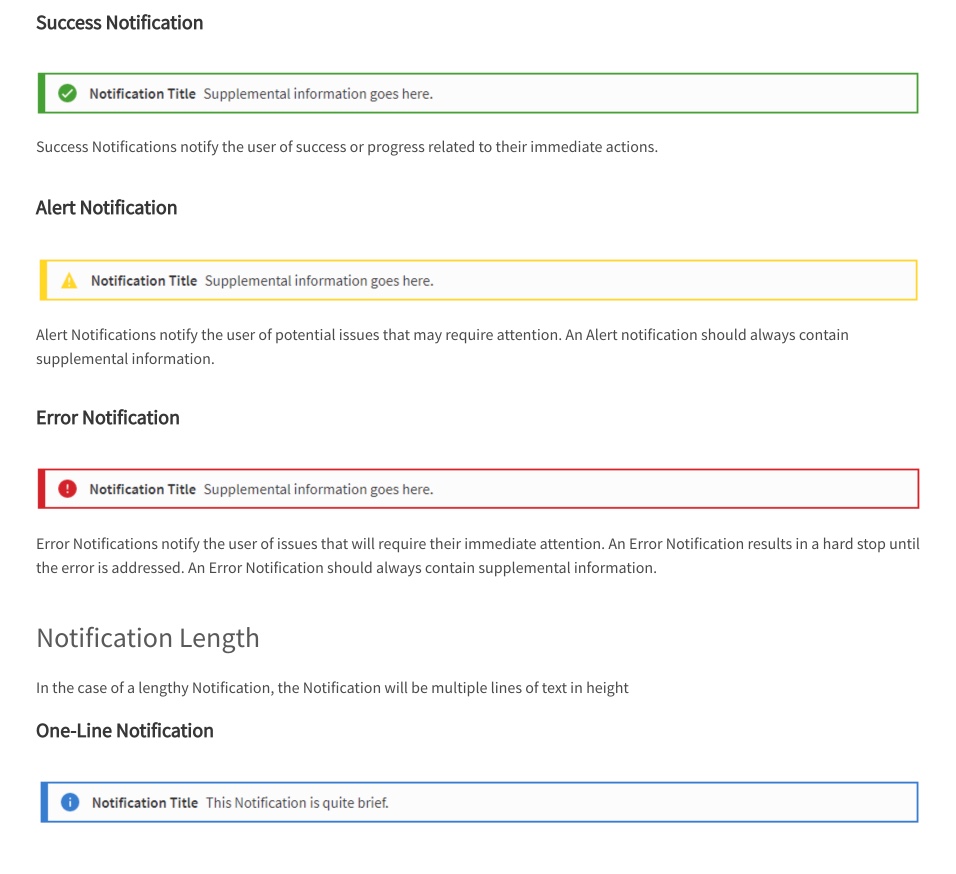Click the blue info circle icon
Image resolution: width=956 pixels, height=874 pixels.
coord(70,802)
